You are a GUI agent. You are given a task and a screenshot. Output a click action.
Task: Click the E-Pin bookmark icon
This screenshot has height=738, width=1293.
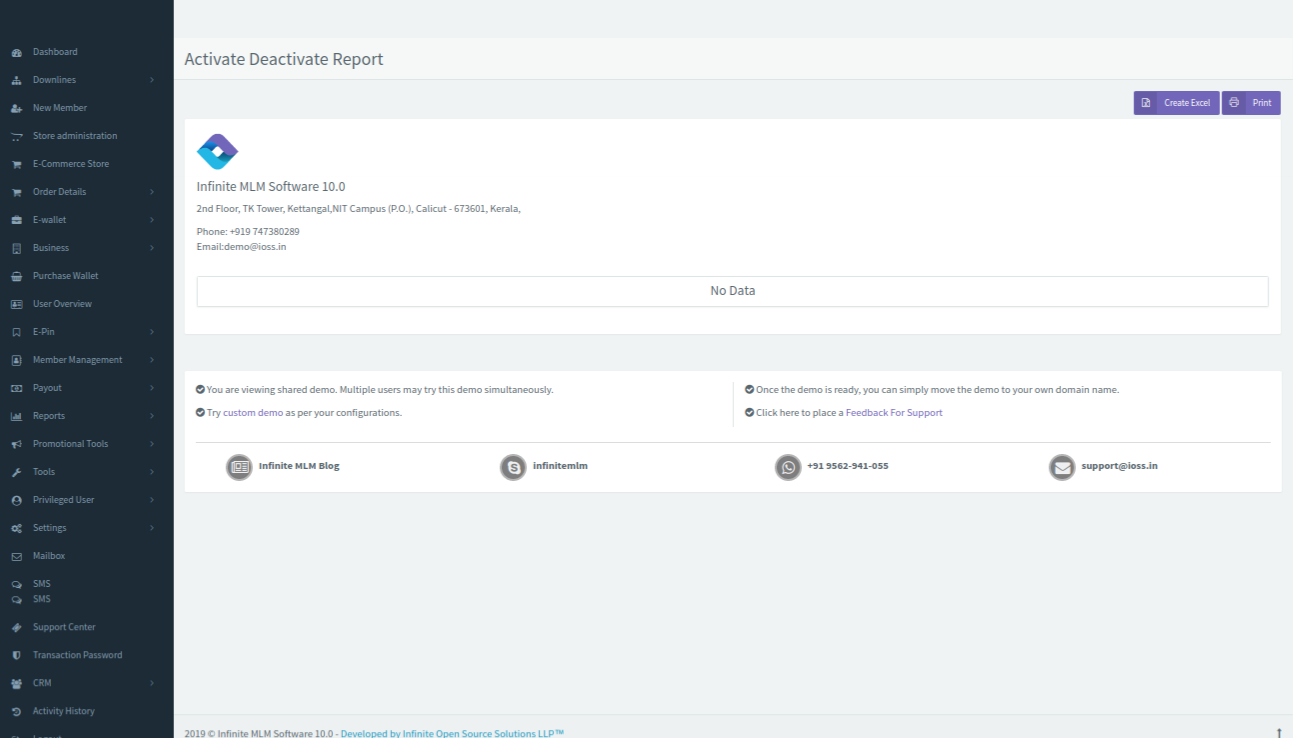[16, 332]
